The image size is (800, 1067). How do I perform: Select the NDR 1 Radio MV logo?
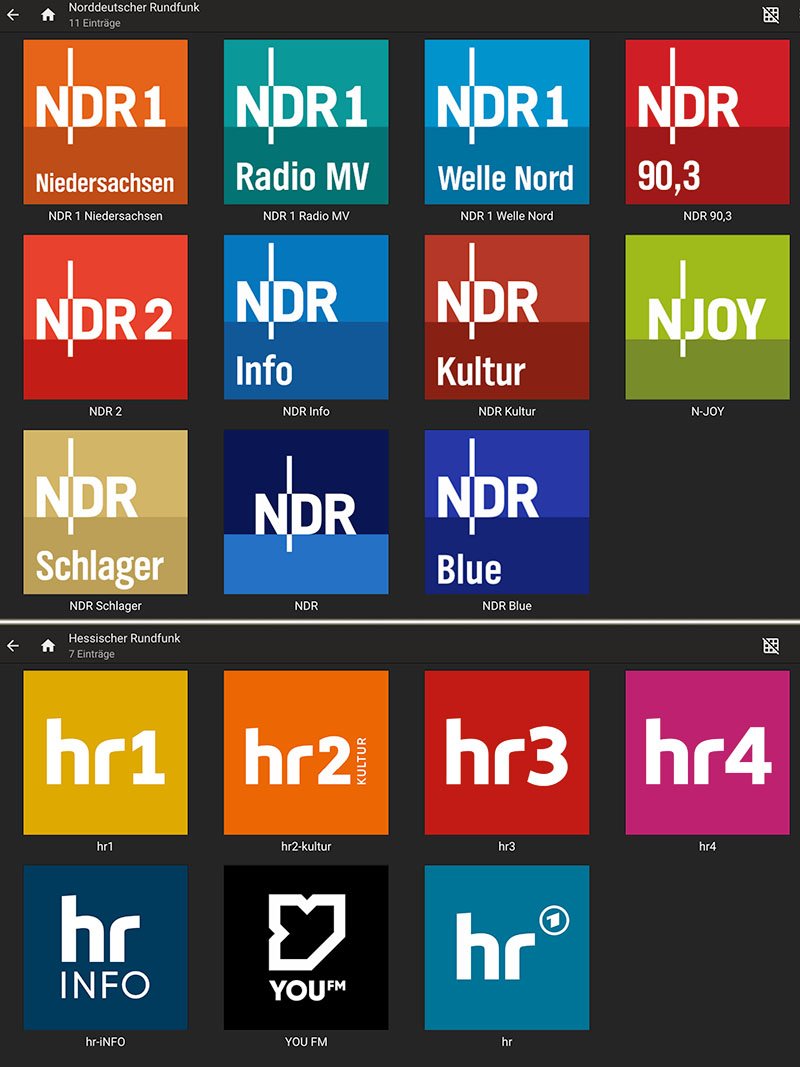click(306, 122)
